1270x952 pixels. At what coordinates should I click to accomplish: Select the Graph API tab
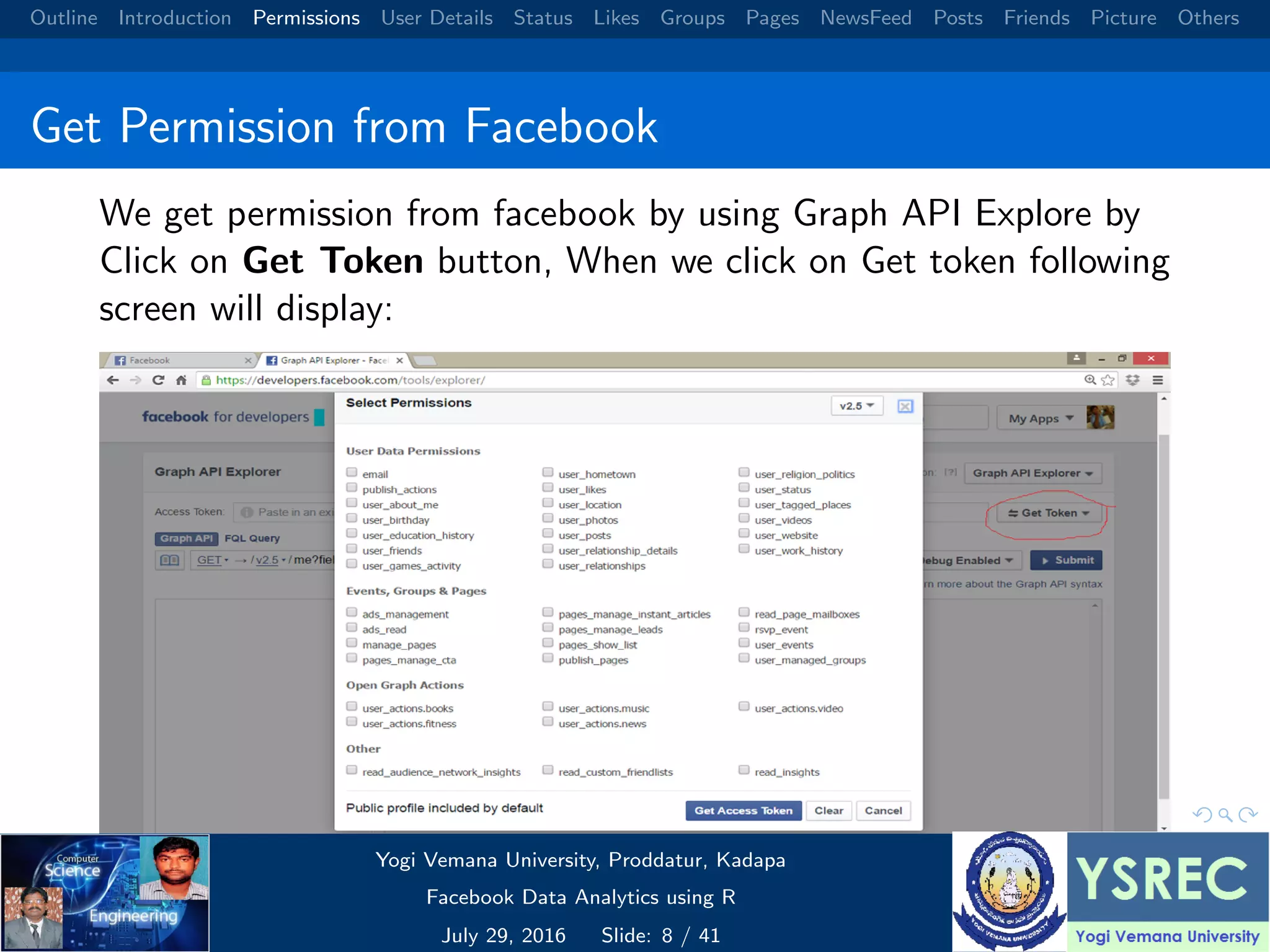coord(186,538)
